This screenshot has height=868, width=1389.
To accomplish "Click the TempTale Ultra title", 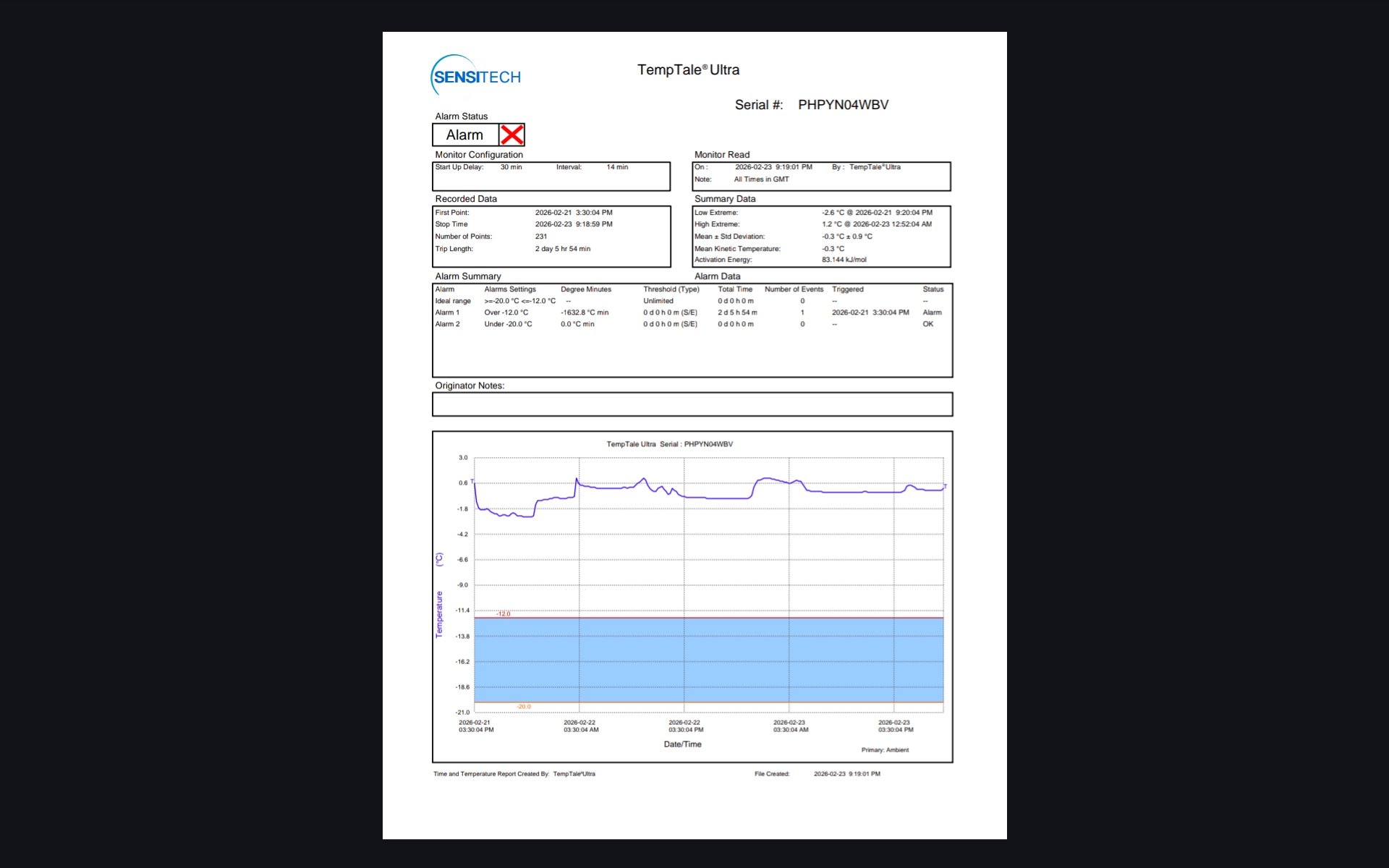I will point(688,70).
